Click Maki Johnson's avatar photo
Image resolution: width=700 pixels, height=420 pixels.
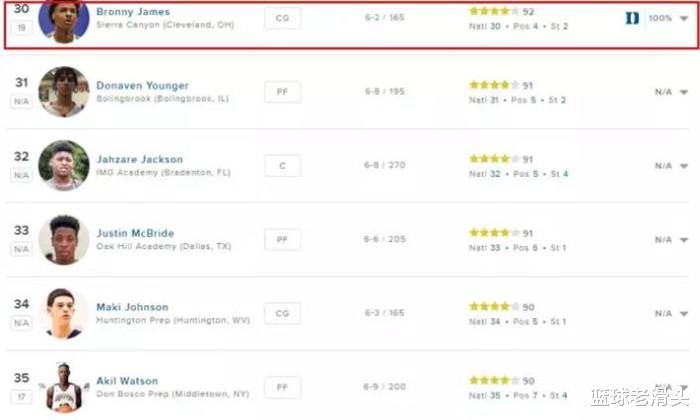[x=64, y=313]
